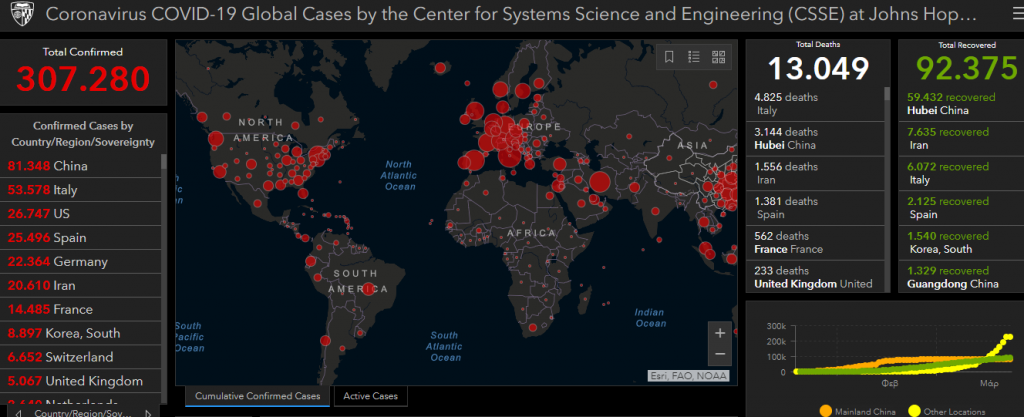Image resolution: width=1024 pixels, height=417 pixels.
Task: Zoom out of the map
Action: tap(720, 355)
